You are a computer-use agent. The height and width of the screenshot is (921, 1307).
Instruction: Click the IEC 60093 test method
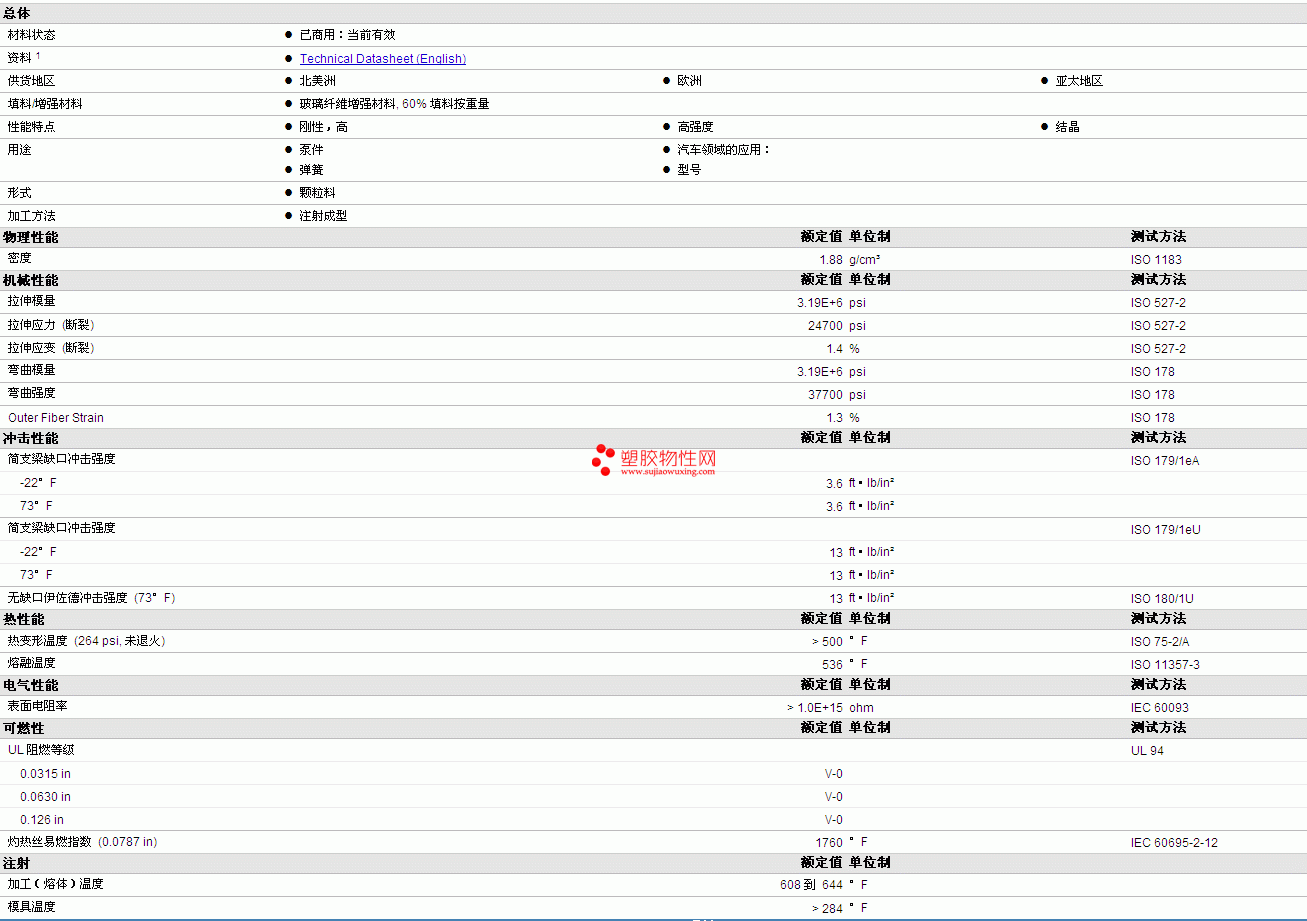(1160, 708)
